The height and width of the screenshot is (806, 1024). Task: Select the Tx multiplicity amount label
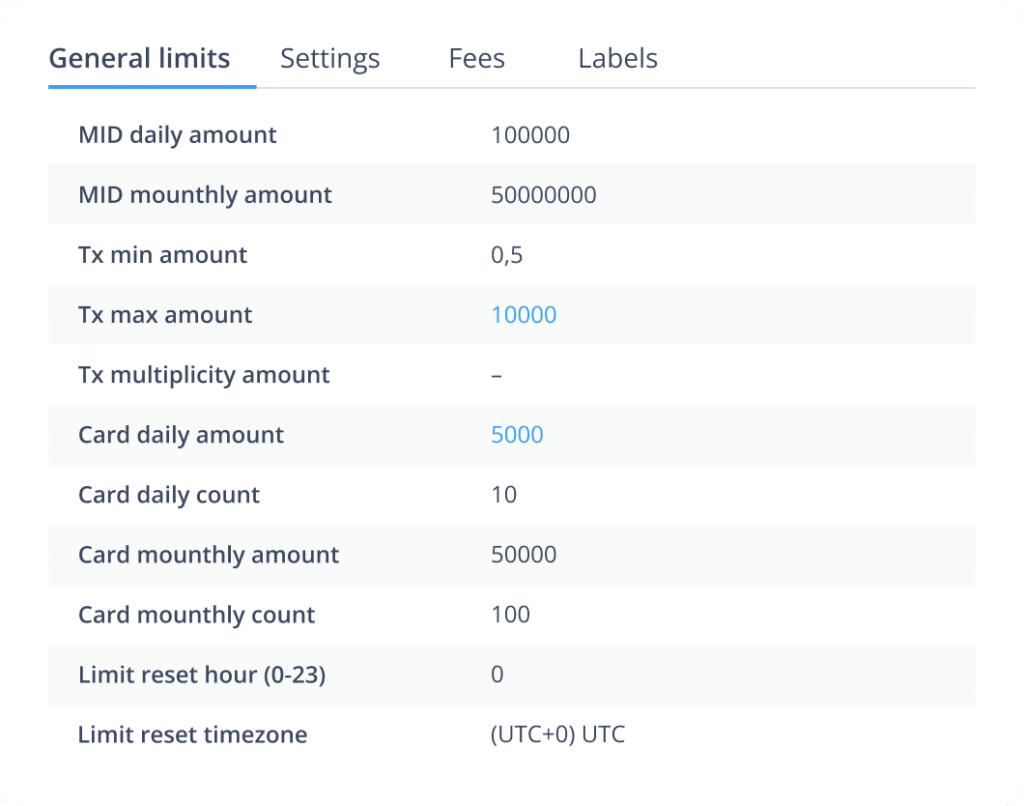pyautogui.click(x=204, y=375)
